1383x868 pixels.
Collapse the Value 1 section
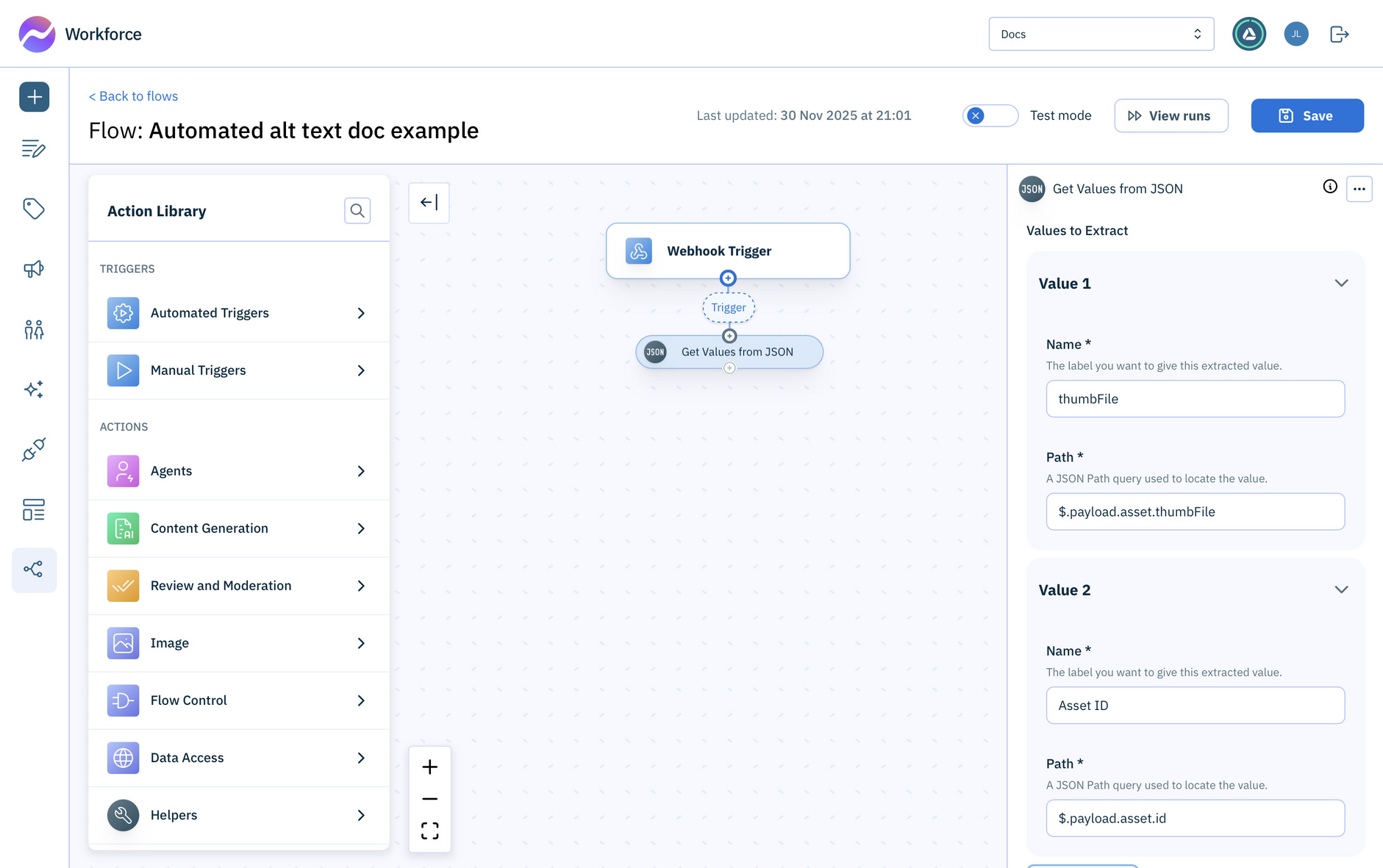coord(1342,283)
